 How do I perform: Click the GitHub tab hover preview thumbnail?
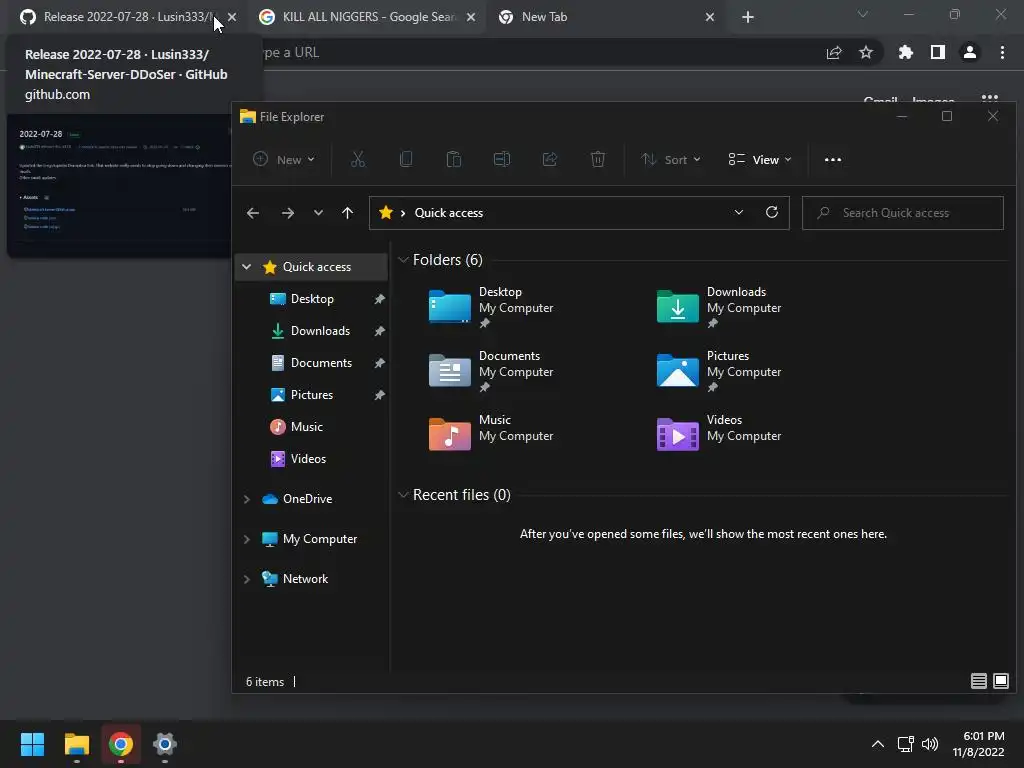[121, 185]
